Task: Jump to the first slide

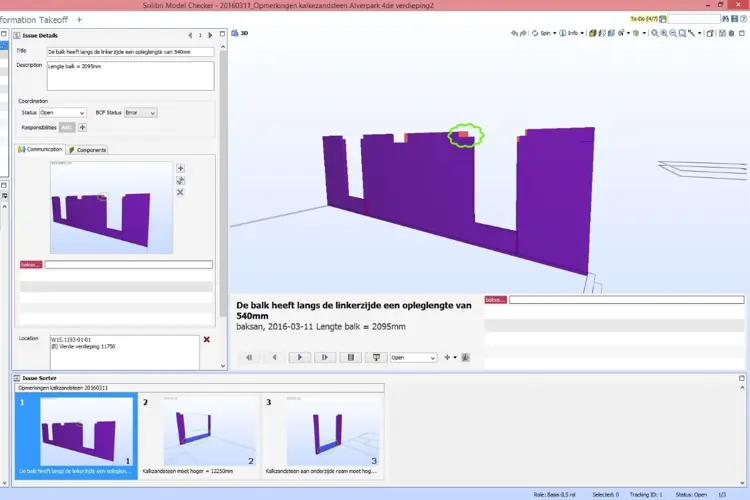Action: [x=249, y=357]
